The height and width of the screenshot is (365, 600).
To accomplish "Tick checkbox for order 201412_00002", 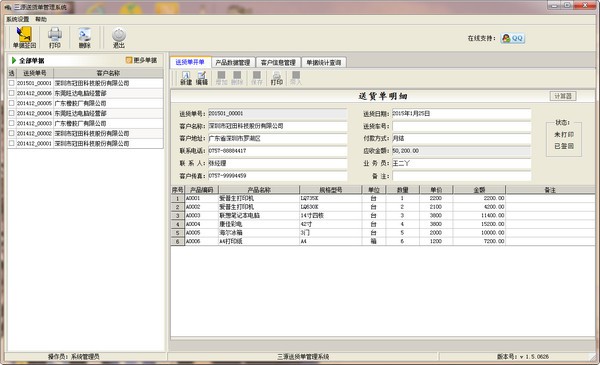I will point(11,133).
